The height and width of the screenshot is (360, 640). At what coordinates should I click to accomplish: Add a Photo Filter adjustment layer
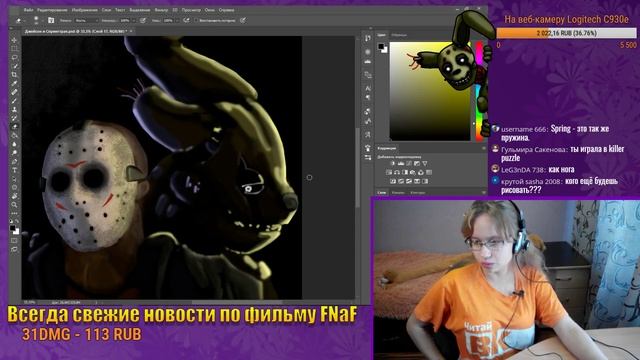tap(413, 172)
